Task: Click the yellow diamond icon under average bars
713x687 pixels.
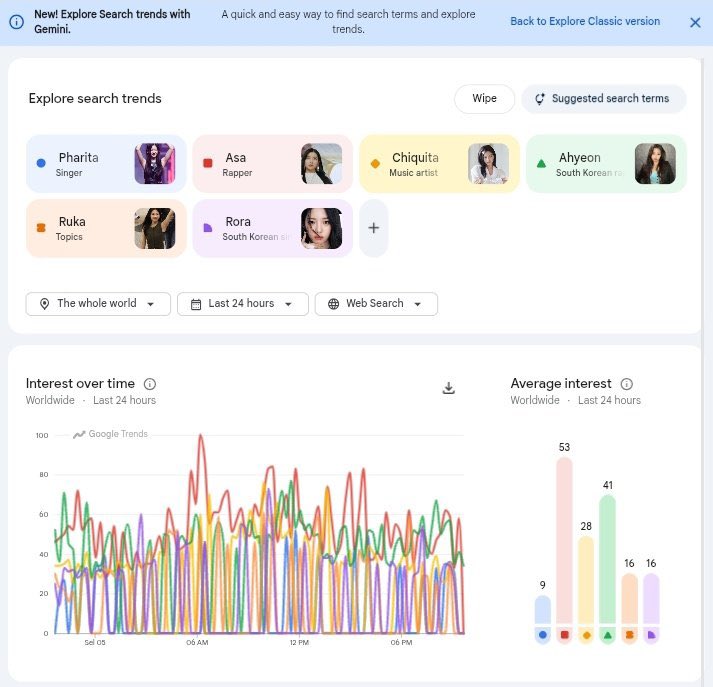Action: click(586, 635)
